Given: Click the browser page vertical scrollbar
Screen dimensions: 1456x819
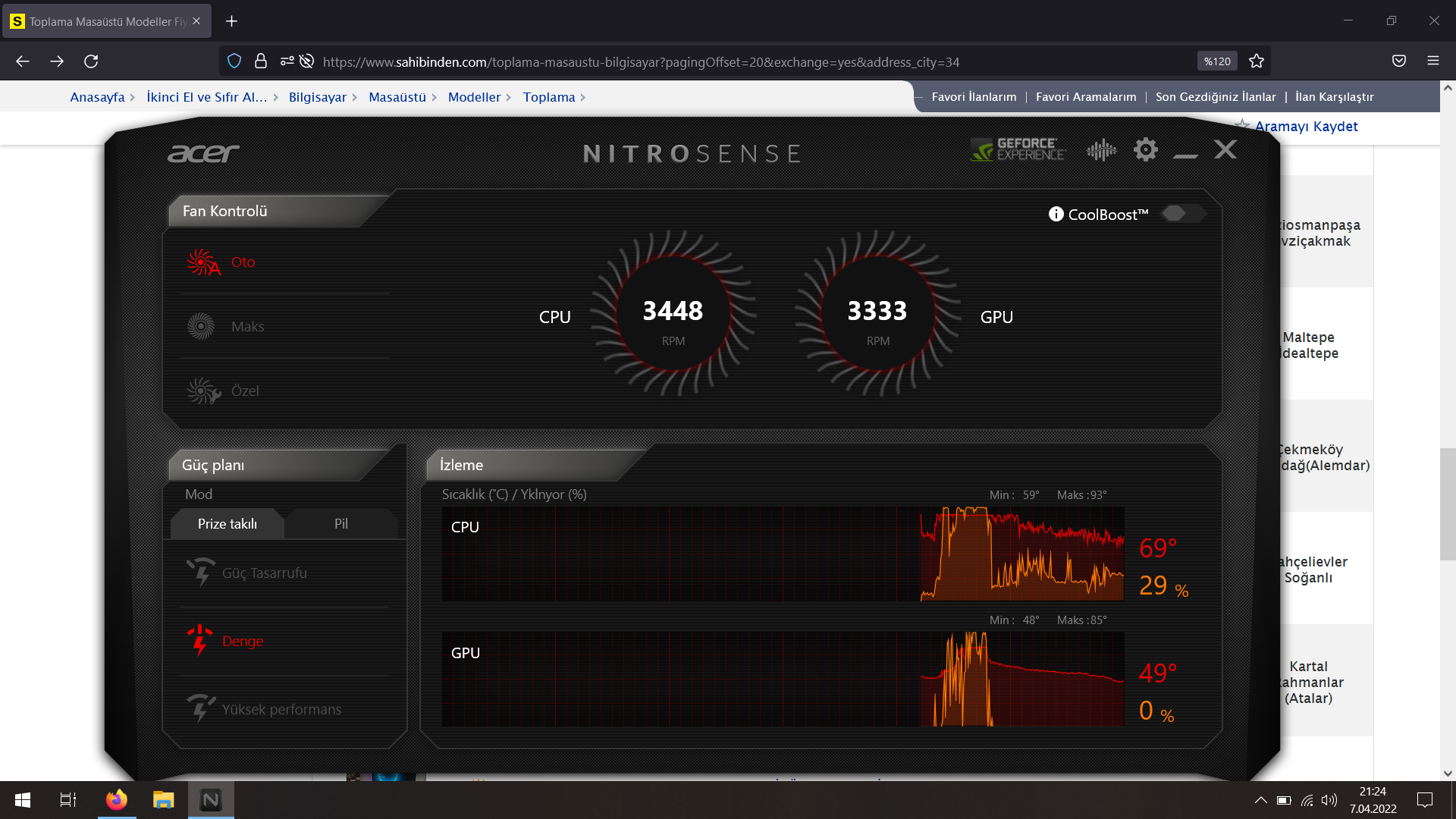Looking at the screenshot, I should pos(1448,504).
